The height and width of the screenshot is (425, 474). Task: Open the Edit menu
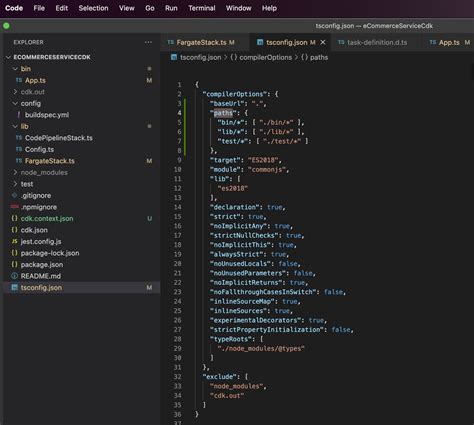[x=62, y=8]
